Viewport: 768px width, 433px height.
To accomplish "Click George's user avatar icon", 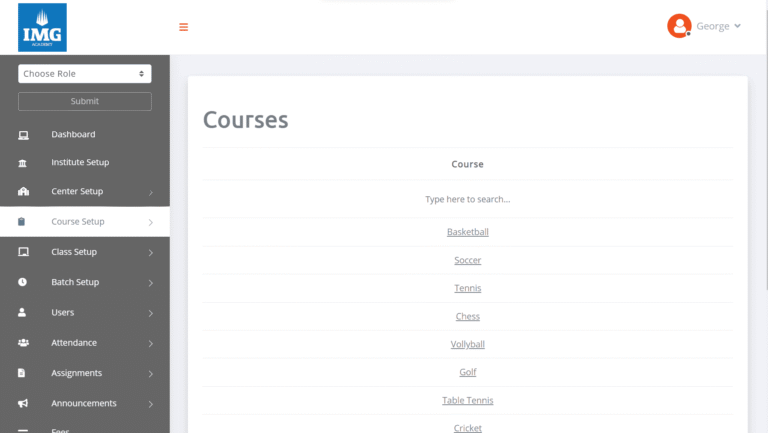I will 679,26.
